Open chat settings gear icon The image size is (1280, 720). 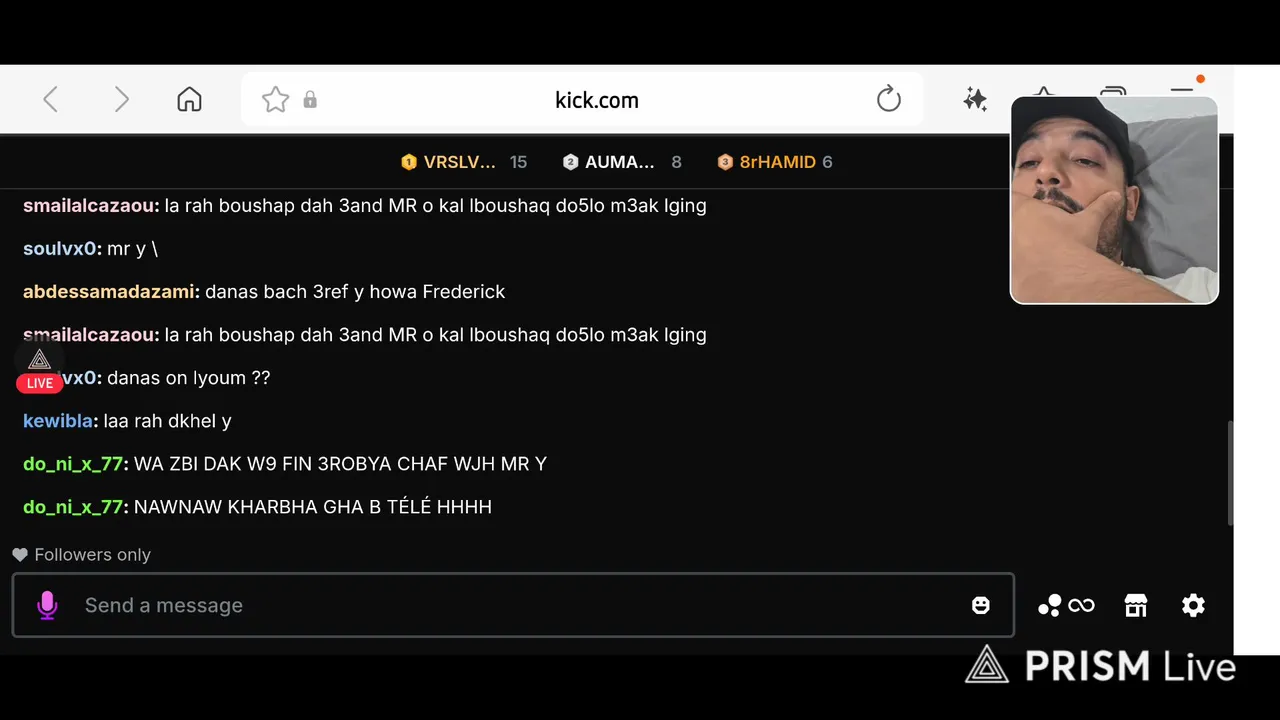point(1193,605)
